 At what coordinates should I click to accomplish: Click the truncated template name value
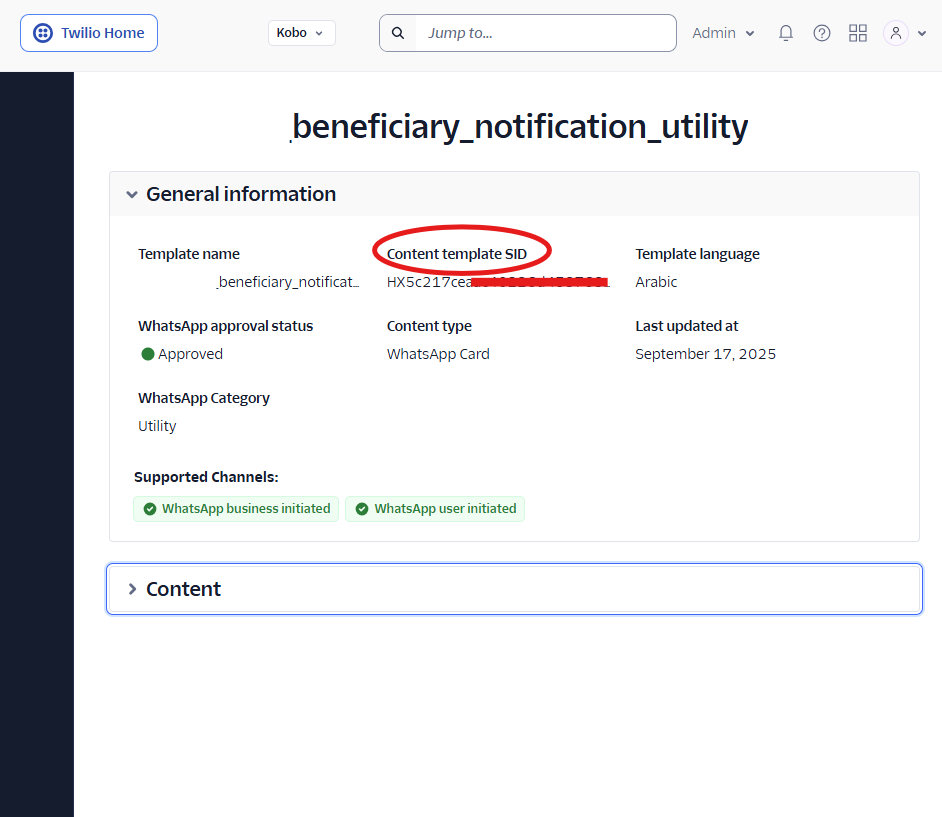288,282
